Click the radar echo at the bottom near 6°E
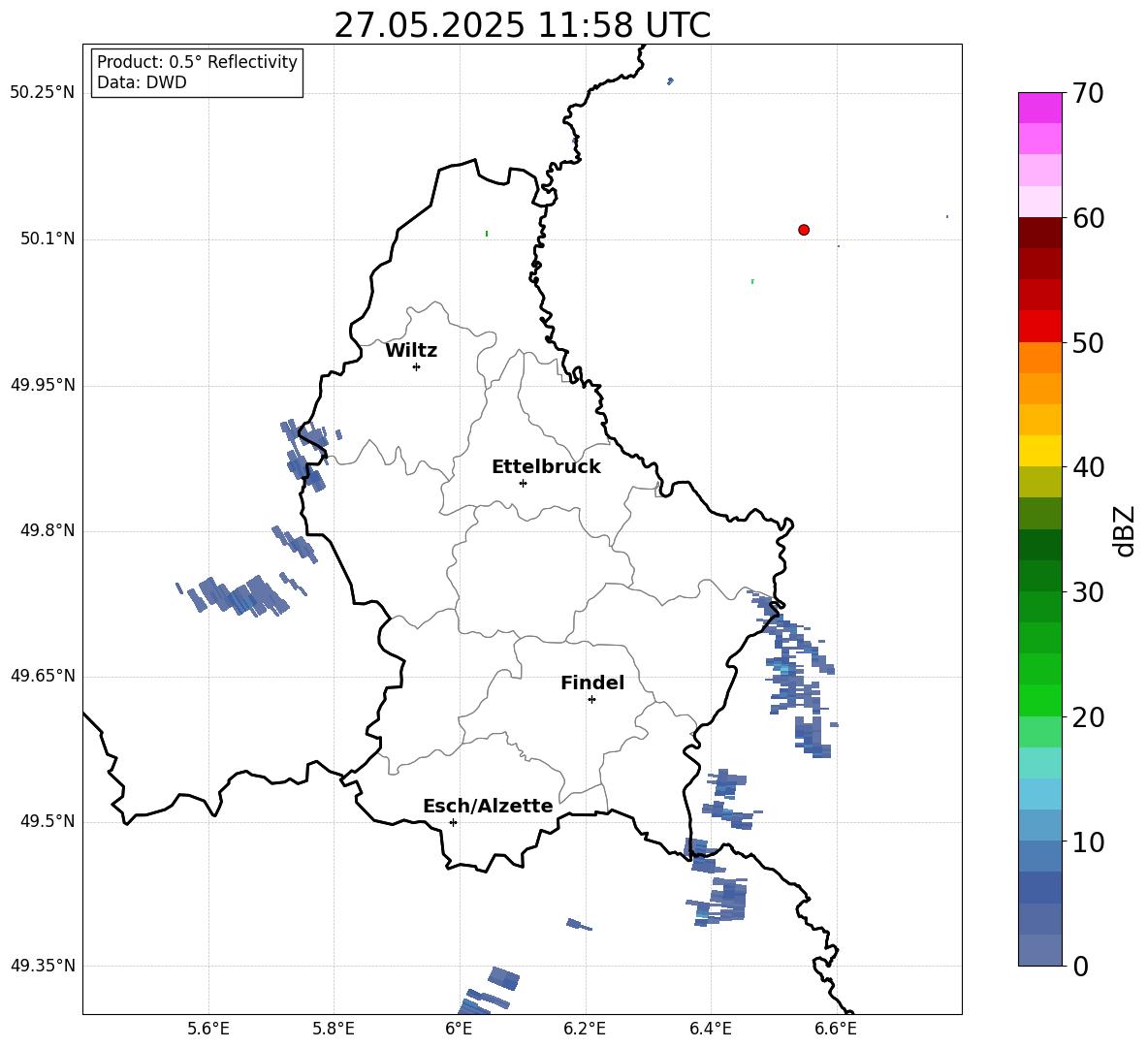 [x=488, y=991]
